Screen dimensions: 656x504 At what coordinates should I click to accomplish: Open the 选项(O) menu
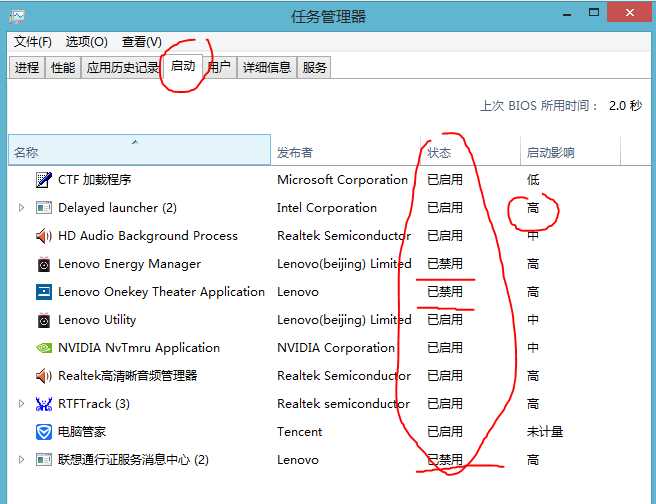pyautogui.click(x=87, y=42)
